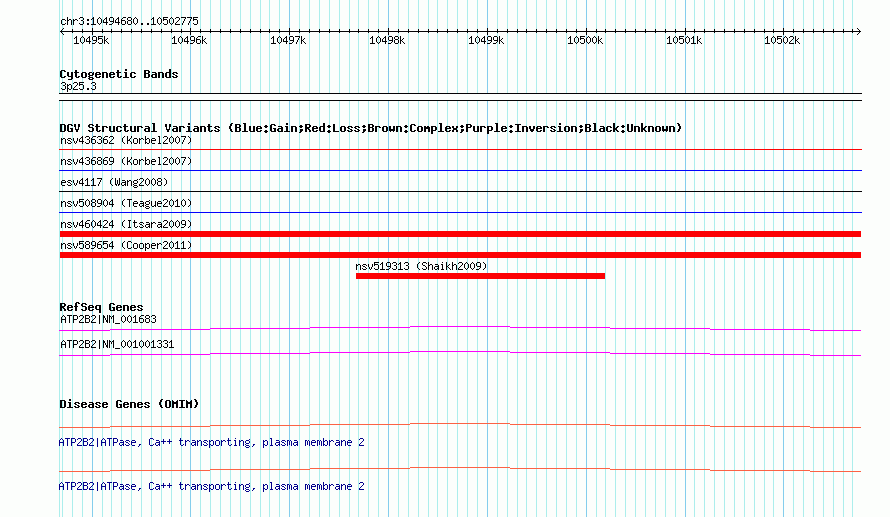Open variant nsv436869 (Korbel2007)

pos(126,161)
